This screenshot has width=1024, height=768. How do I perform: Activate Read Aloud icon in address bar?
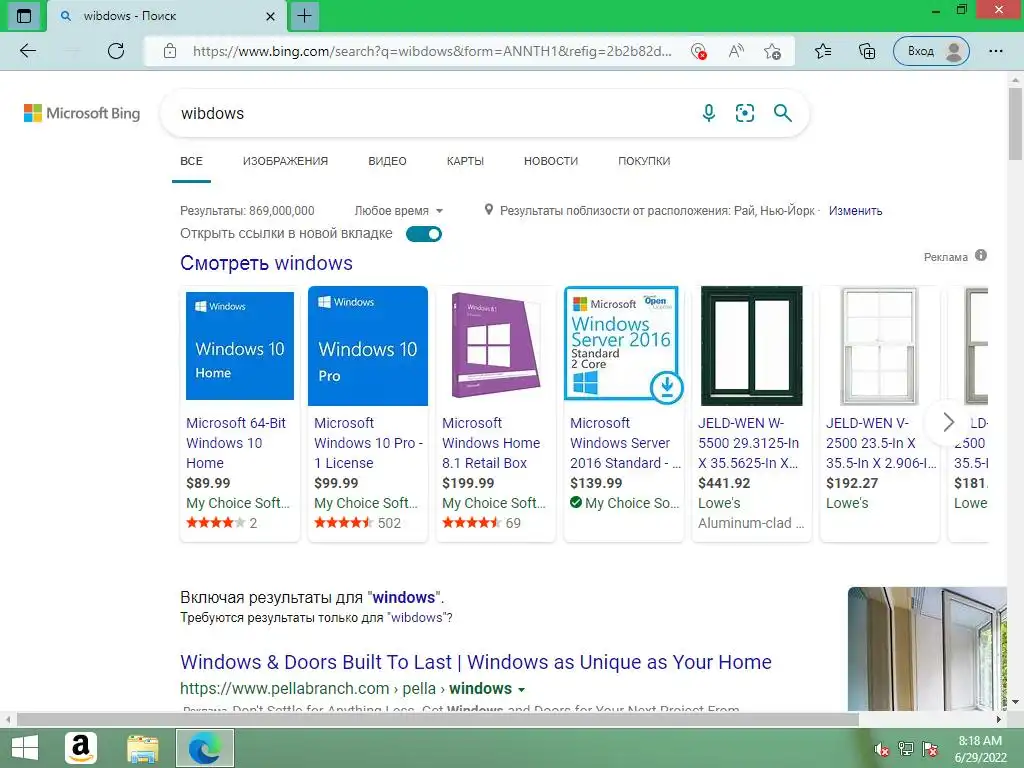(x=736, y=52)
